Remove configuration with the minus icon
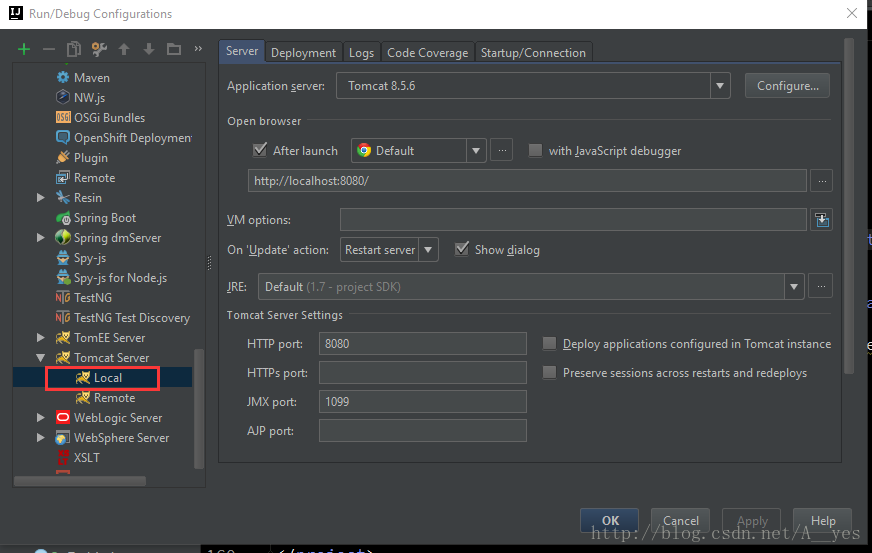872x553 pixels. pyautogui.click(x=49, y=50)
